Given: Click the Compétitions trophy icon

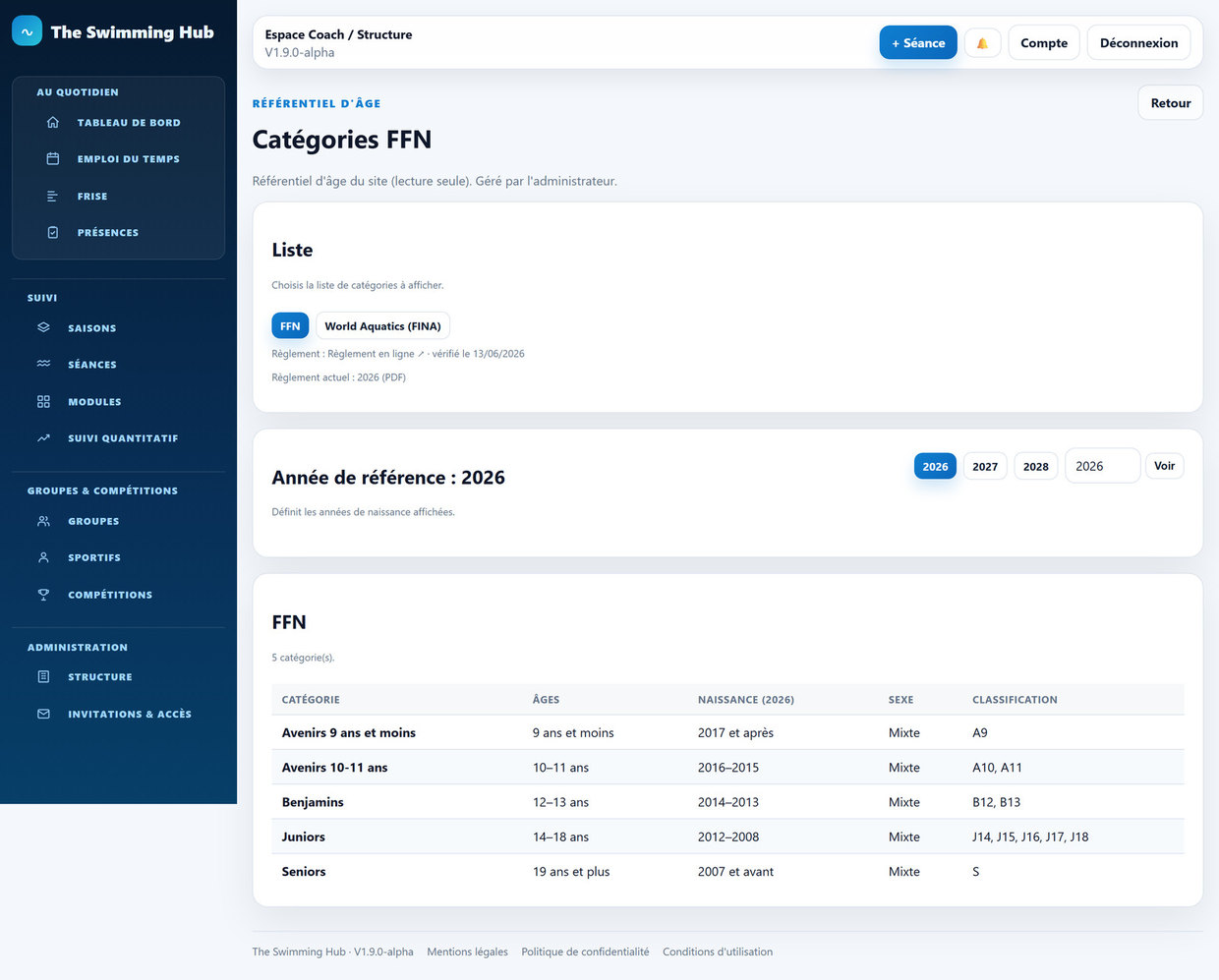Looking at the screenshot, I should (43, 595).
